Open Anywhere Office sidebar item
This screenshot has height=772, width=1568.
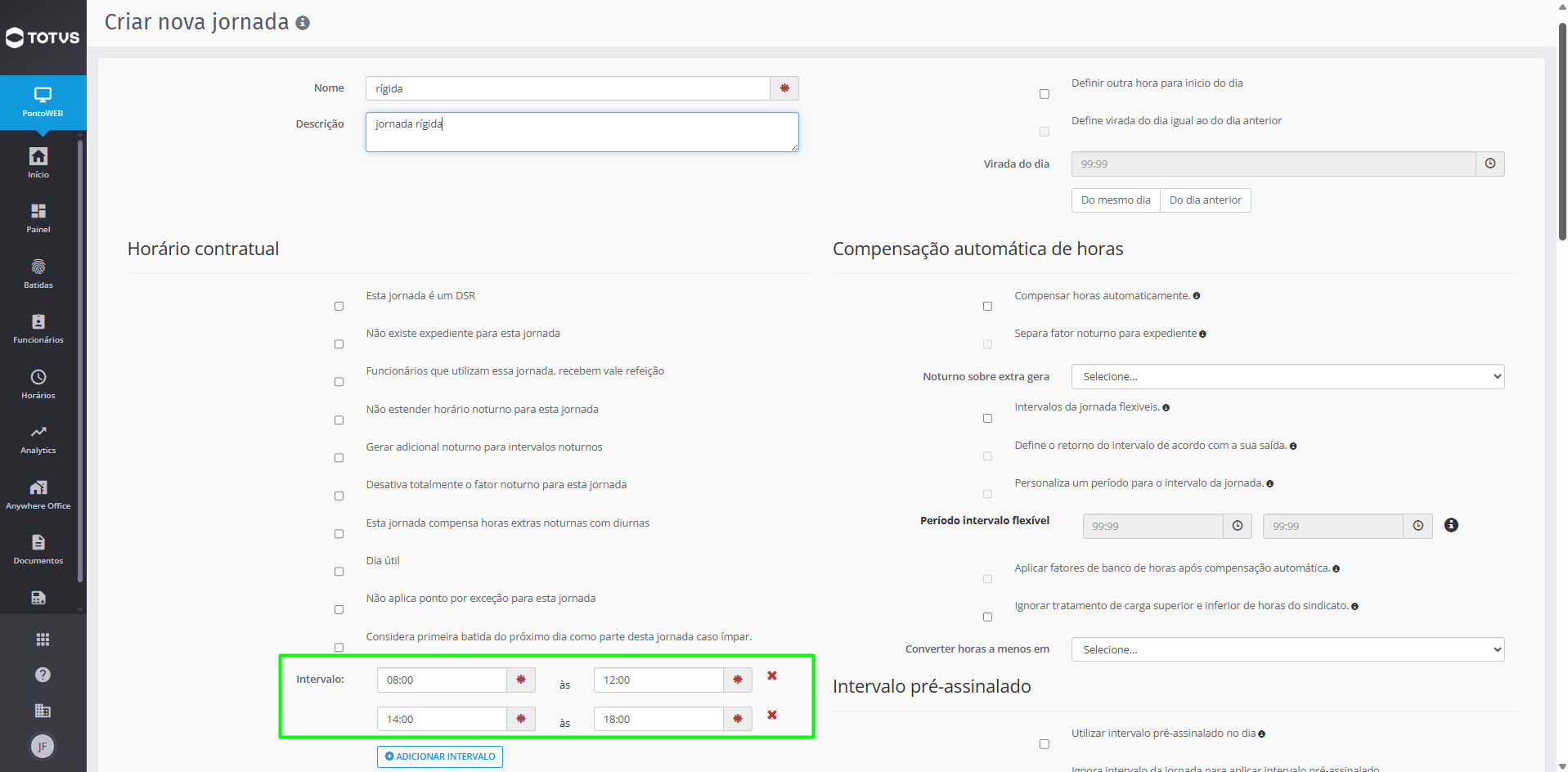click(38, 495)
